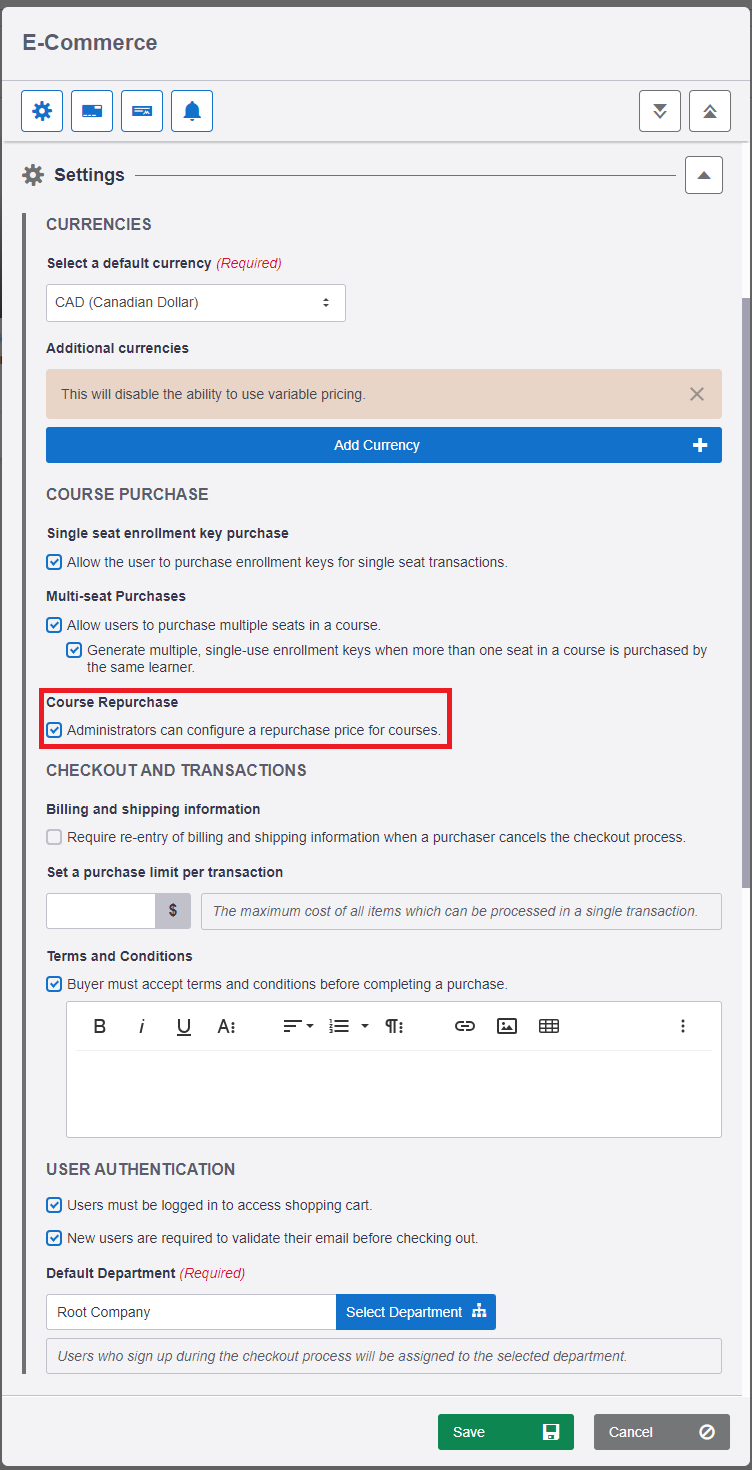This screenshot has width=752, height=1470.
Task: Collapse the Settings section
Action: point(704,175)
